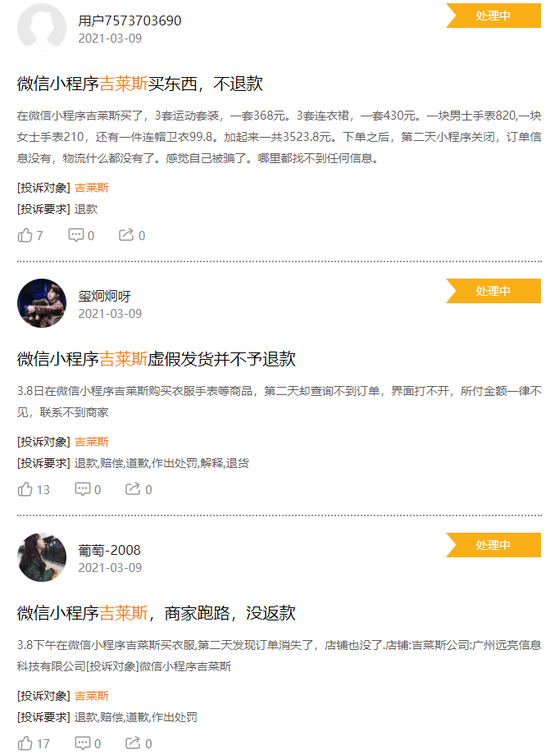Click the 处理中 status tag on 葡萄-2008's complaint
The image size is (550, 754).
coord(494,545)
